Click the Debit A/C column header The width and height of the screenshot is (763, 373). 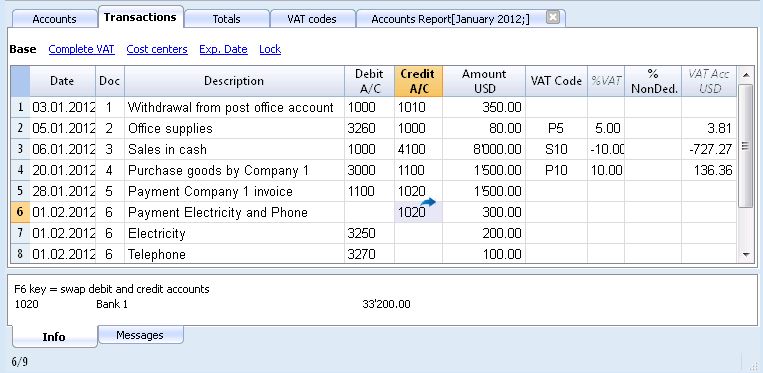369,81
